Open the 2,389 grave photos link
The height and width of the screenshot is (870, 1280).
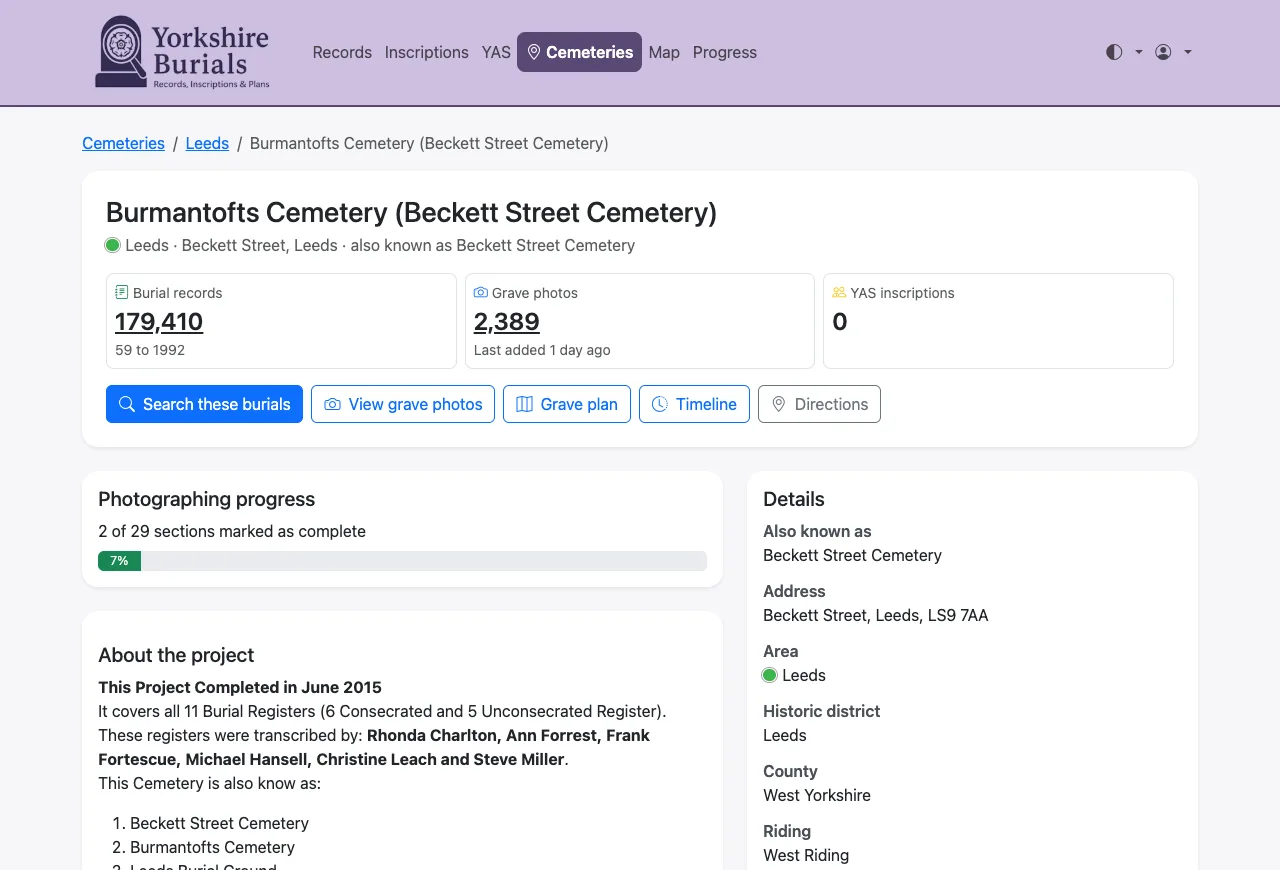tap(507, 322)
